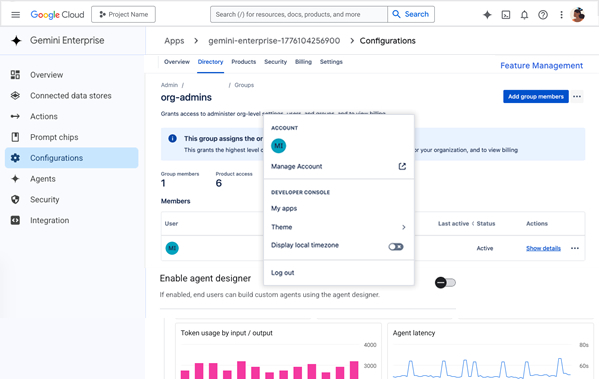Click the MI avatar in account popup
The image size is (599, 379).
[278, 146]
